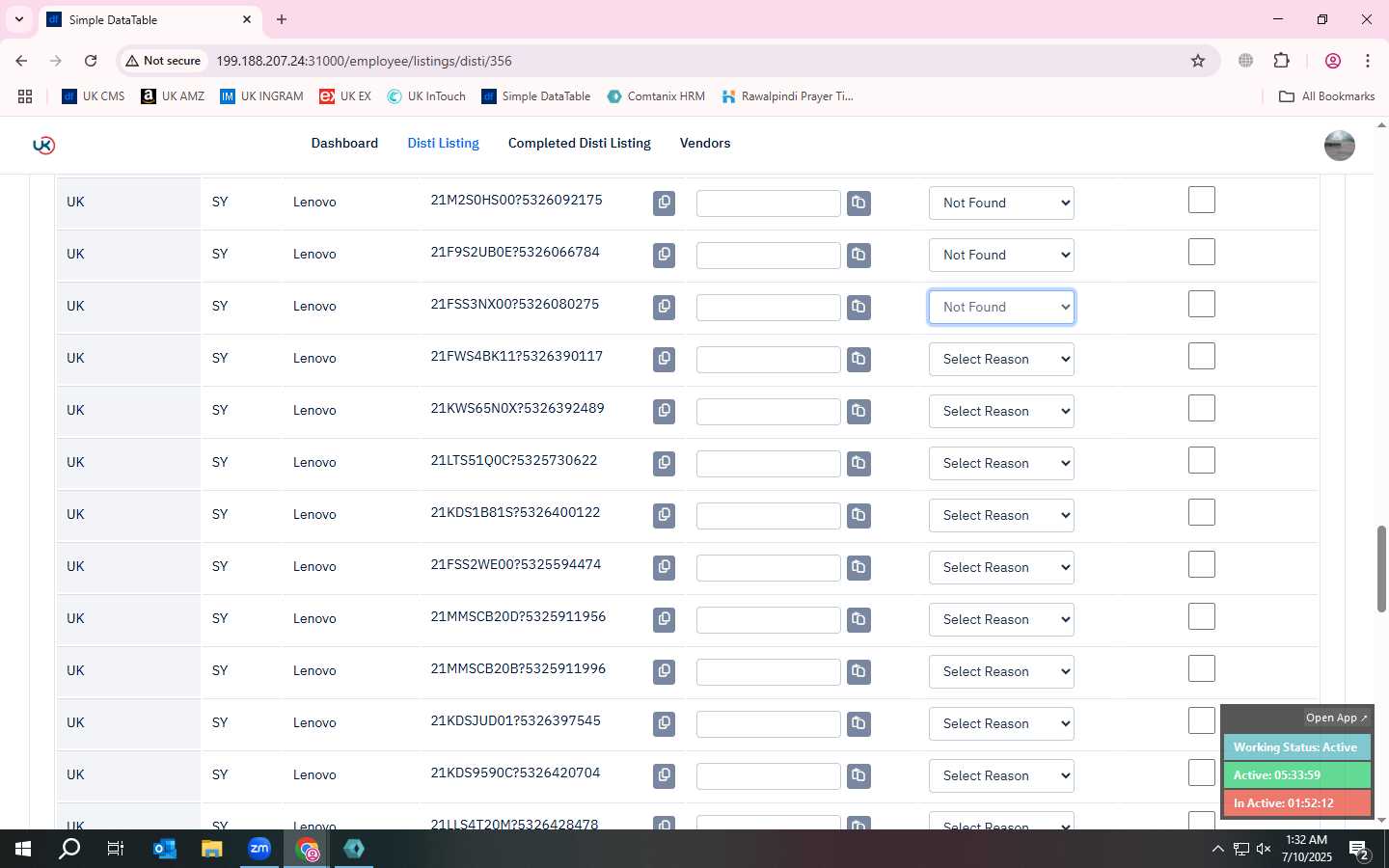The image size is (1389, 868).
Task: Go to the Dashboard page
Action: (344, 143)
